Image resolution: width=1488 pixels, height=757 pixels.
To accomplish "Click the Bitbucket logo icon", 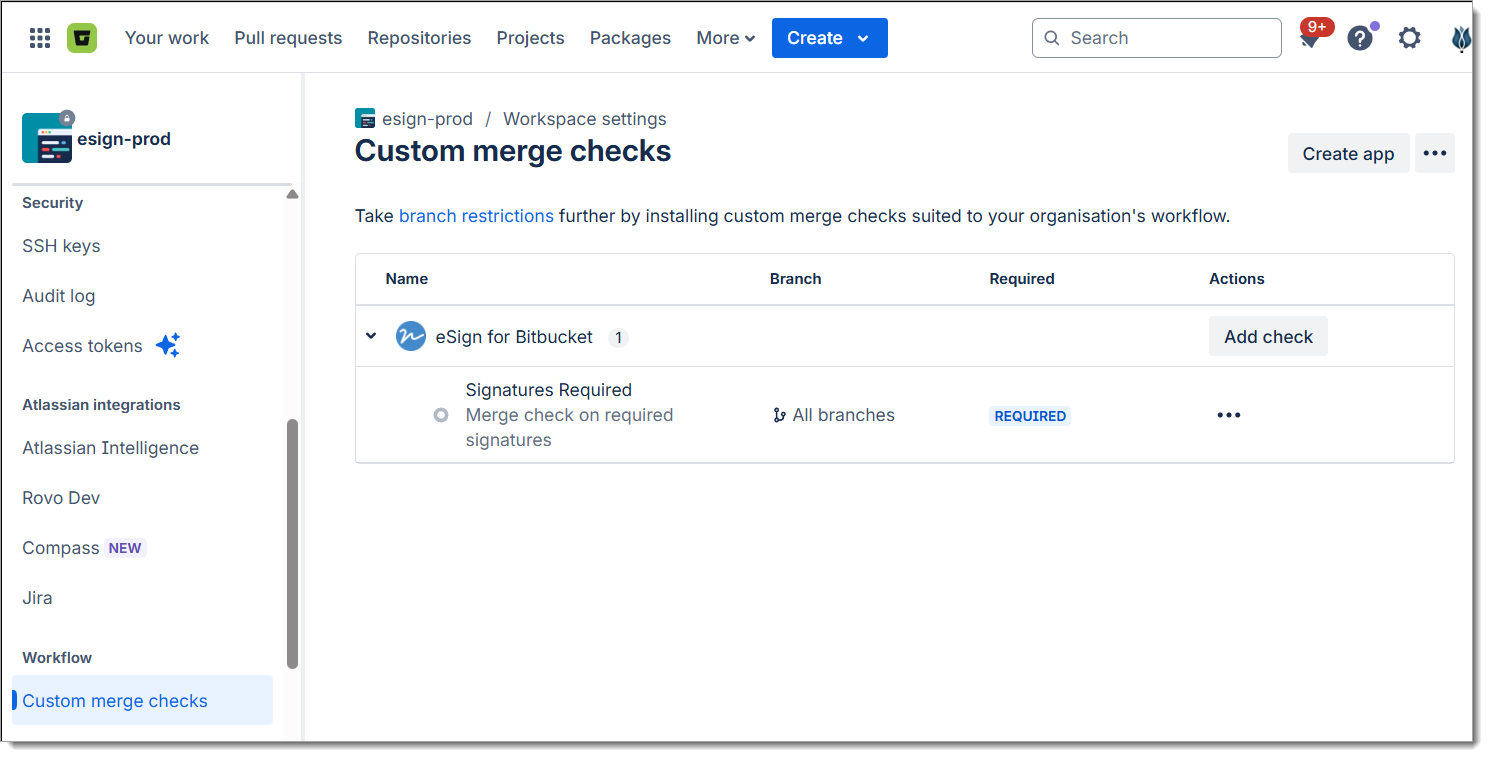I will point(82,38).
